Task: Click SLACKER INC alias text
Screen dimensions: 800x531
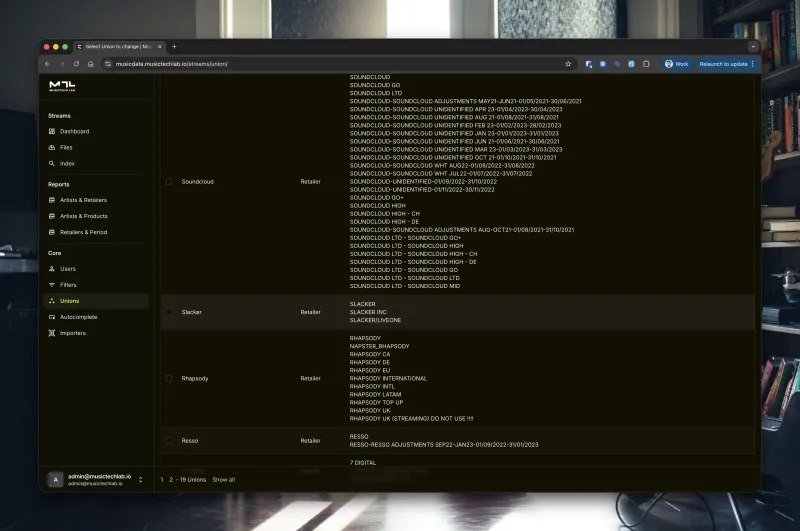Action: click(x=368, y=312)
